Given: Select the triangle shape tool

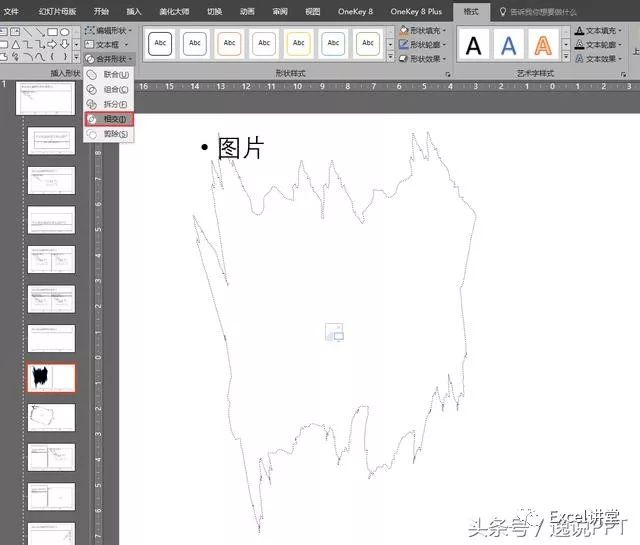Looking at the screenshot, I should [x=16, y=44].
